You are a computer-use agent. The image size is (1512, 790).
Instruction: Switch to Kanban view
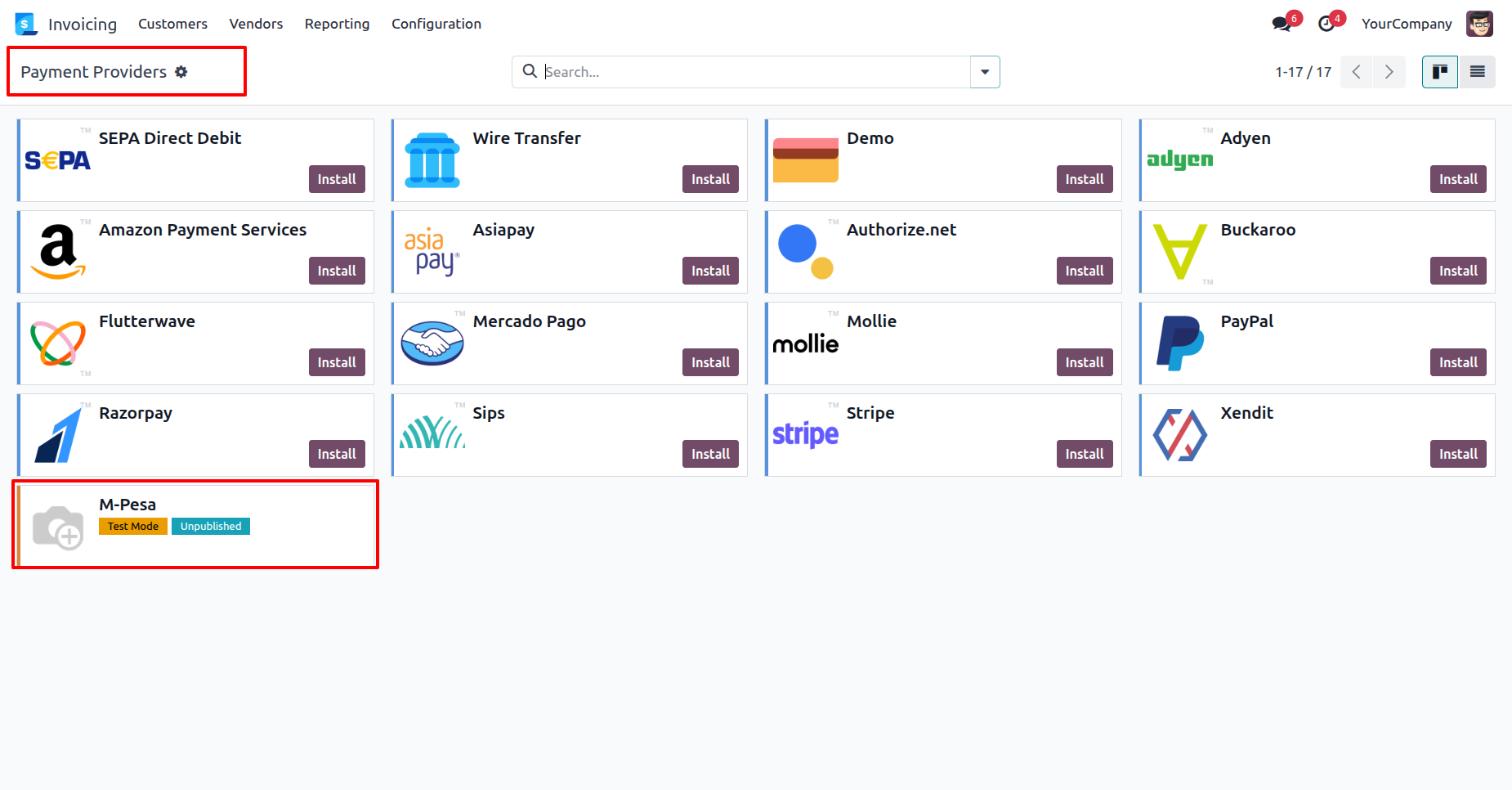pos(1440,72)
